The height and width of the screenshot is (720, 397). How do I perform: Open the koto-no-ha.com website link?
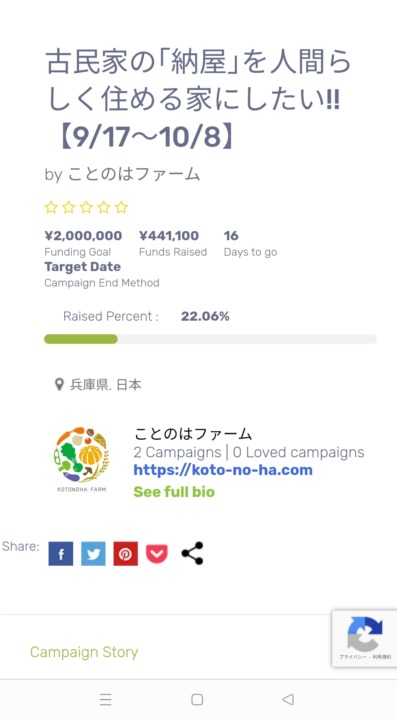pos(223,470)
